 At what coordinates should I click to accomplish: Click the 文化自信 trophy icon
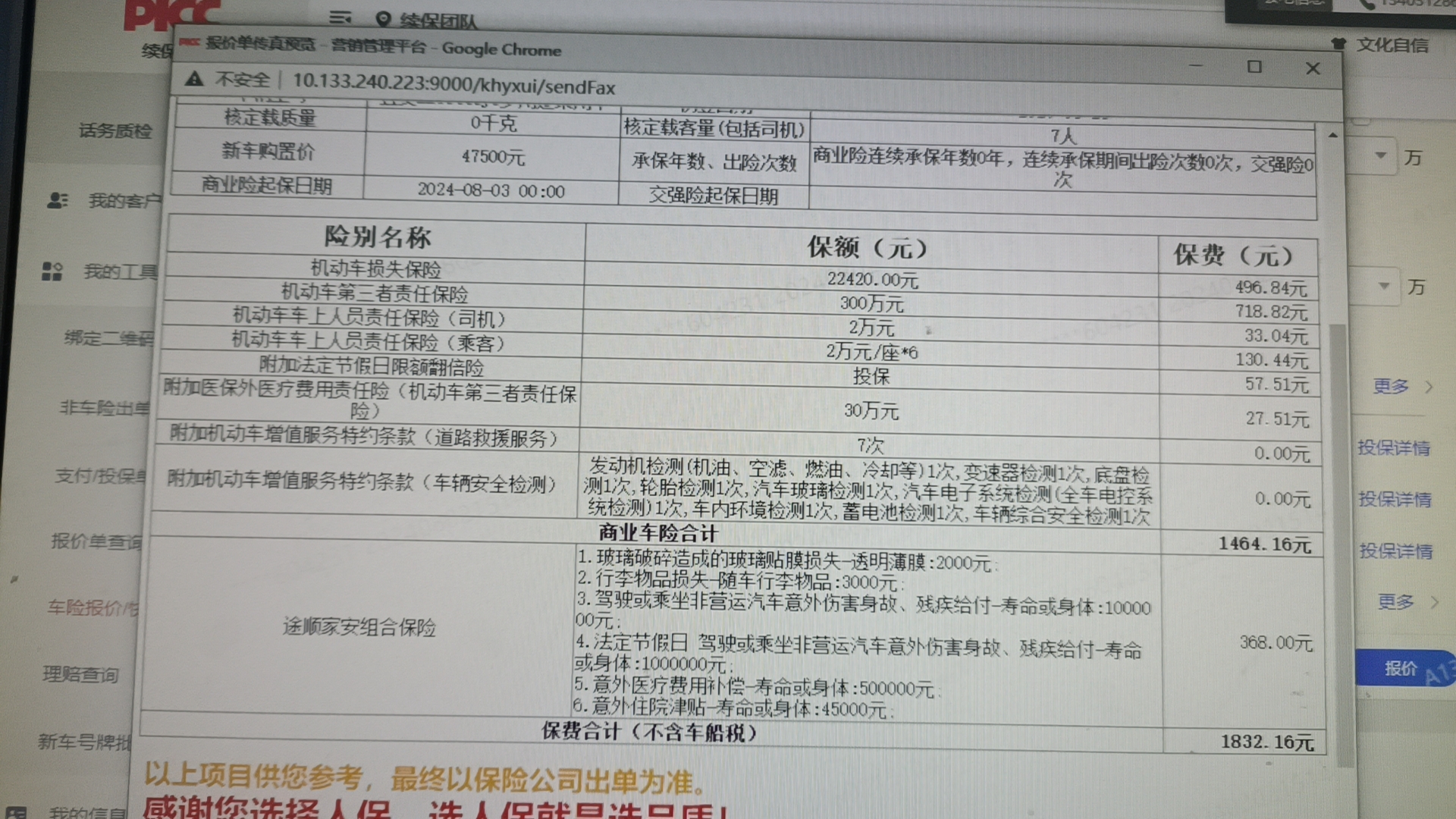(x=1338, y=44)
